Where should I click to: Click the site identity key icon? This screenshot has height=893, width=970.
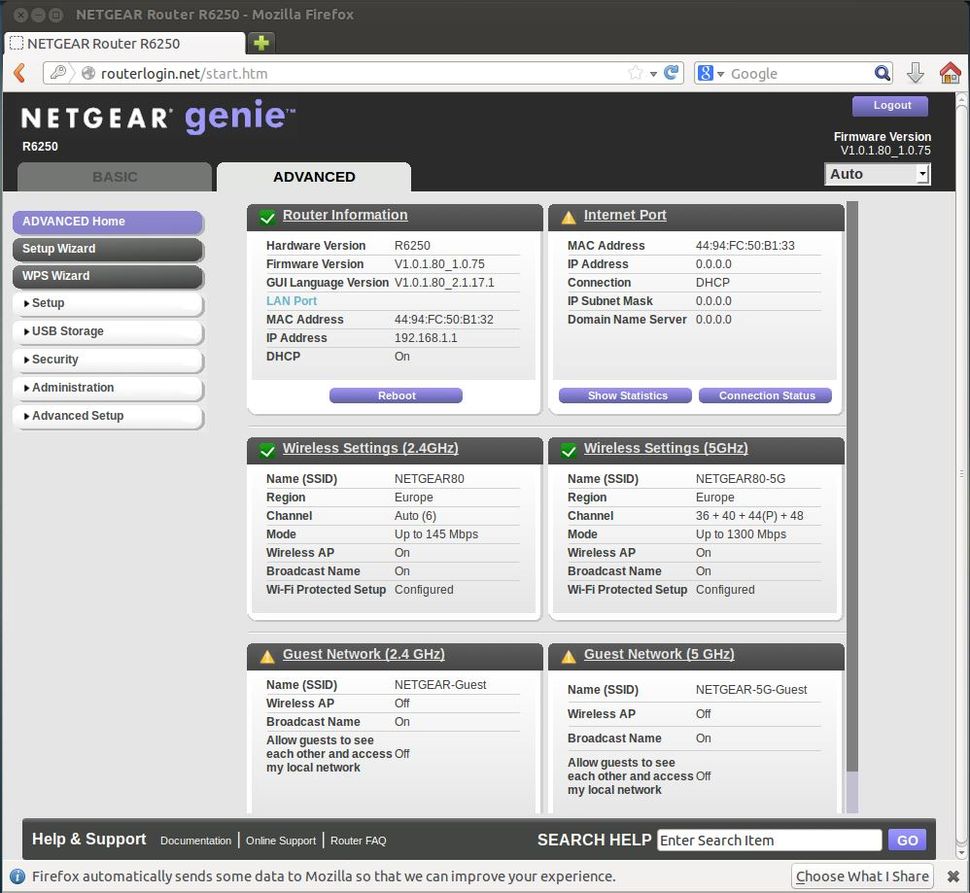(58, 73)
